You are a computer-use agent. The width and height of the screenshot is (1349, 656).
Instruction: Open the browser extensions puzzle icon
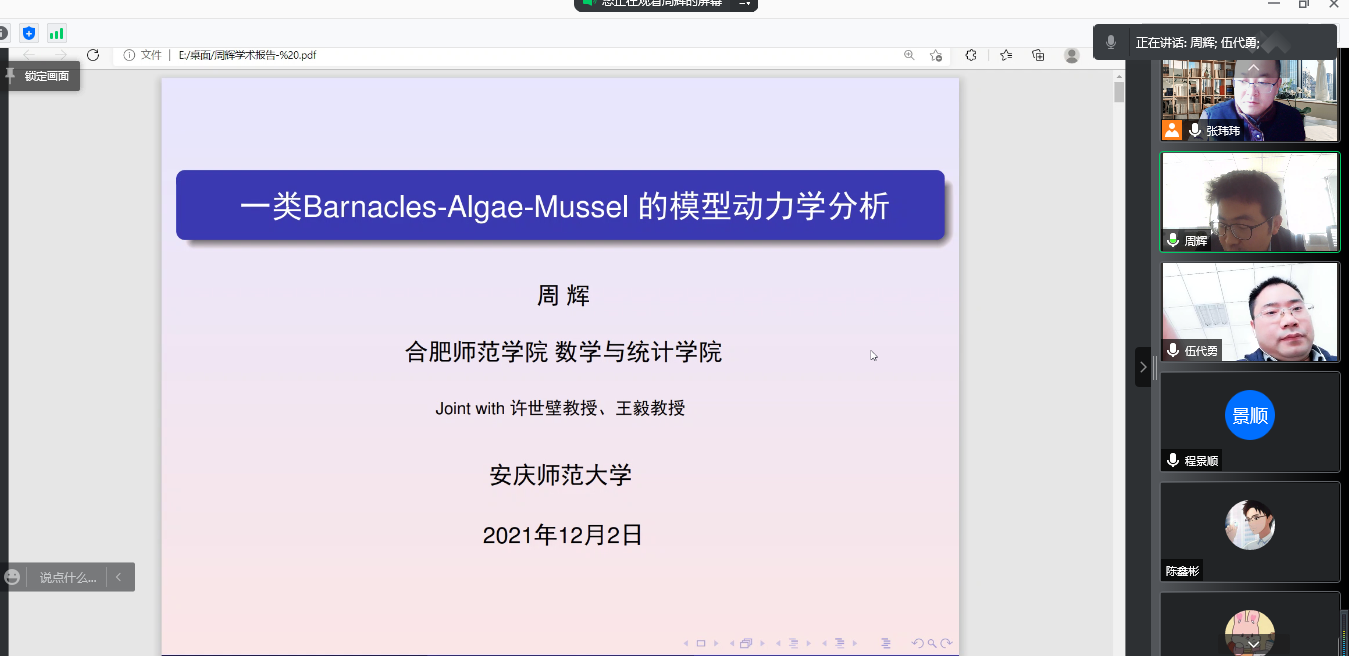point(971,55)
